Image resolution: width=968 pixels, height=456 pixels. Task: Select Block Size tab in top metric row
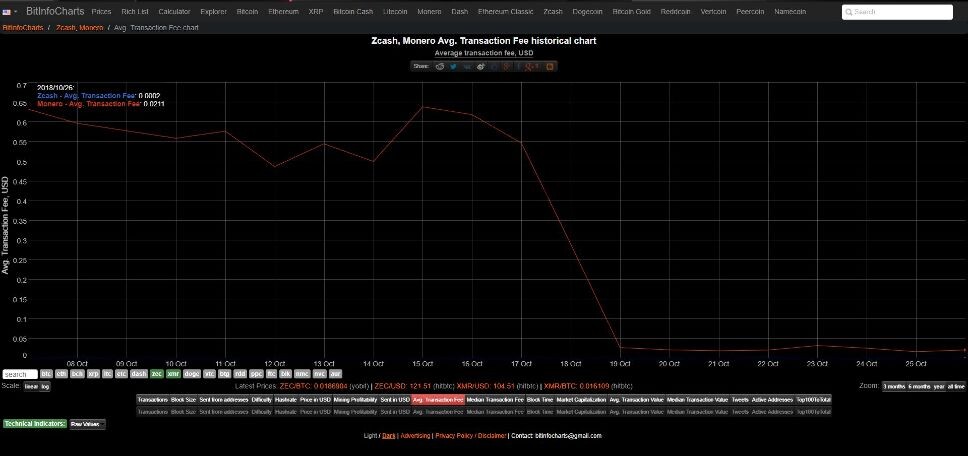(183, 400)
